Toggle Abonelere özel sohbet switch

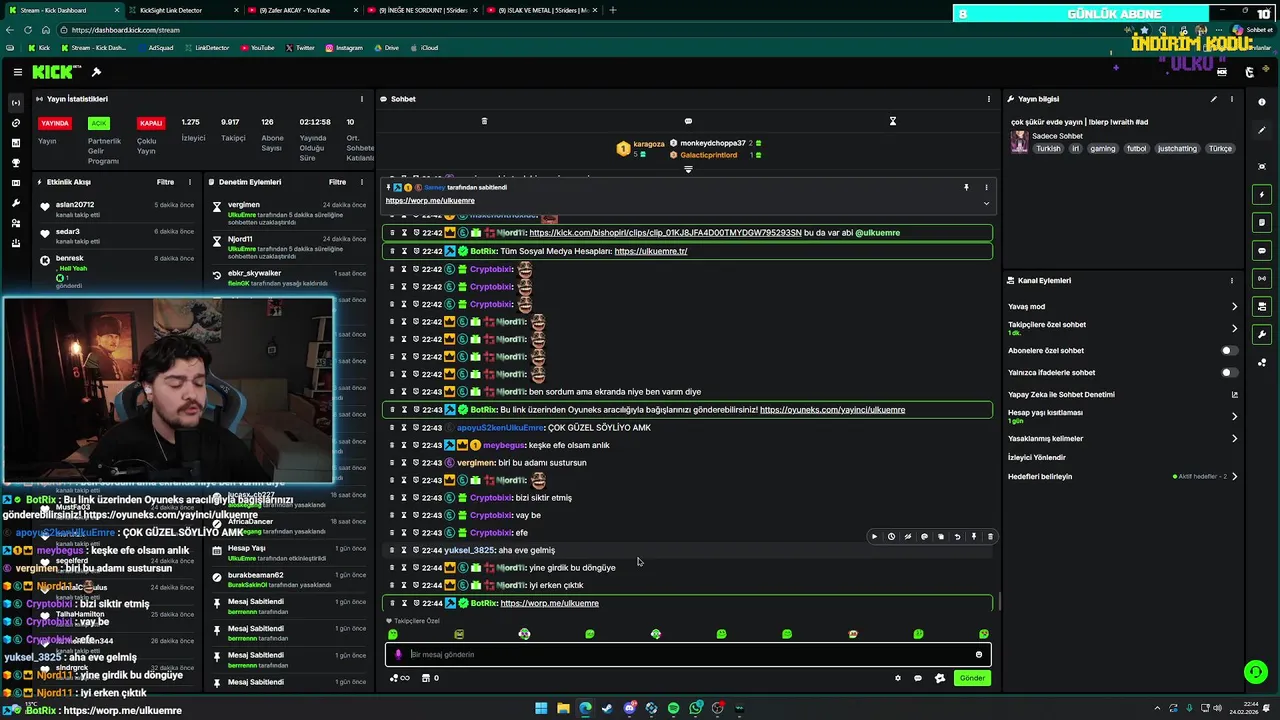pyautogui.click(x=1229, y=351)
